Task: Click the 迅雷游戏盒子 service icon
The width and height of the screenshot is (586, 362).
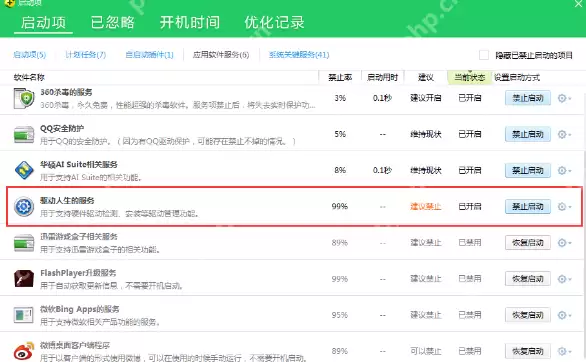Action: coord(24,243)
